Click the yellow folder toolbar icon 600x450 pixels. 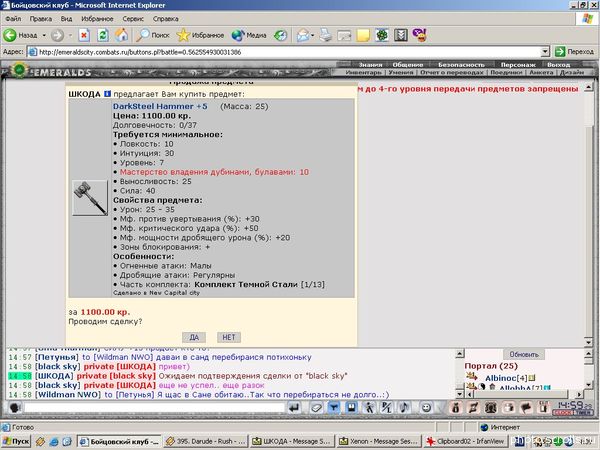click(363, 35)
